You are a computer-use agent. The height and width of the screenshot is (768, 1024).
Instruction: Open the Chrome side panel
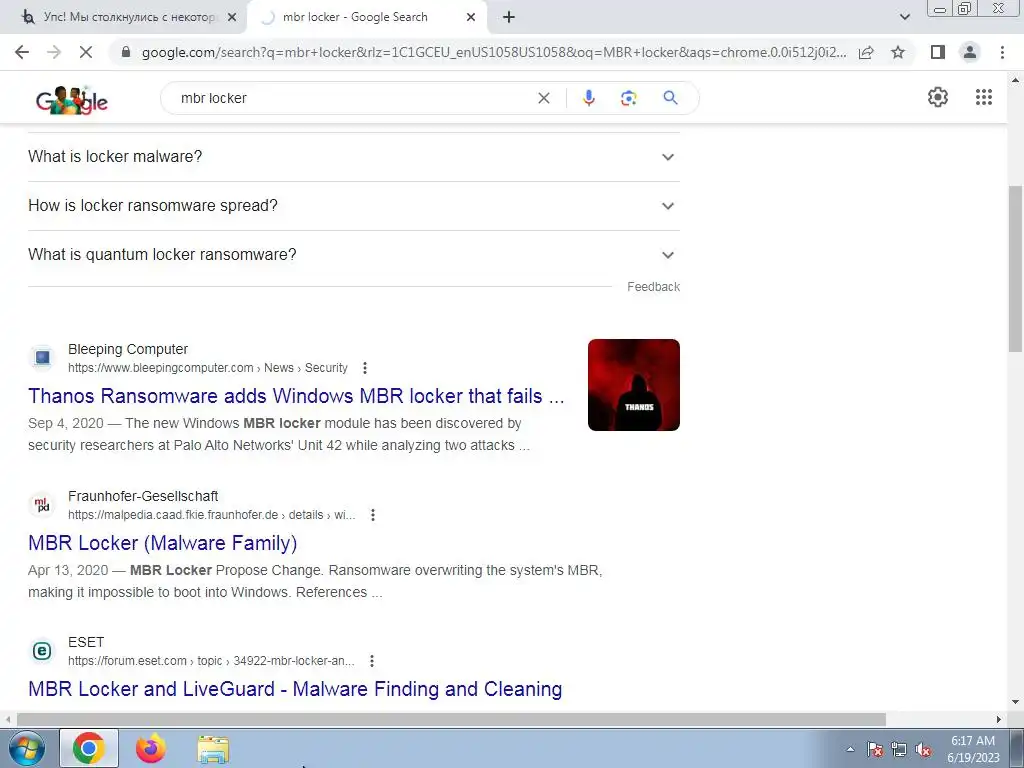[x=938, y=52]
